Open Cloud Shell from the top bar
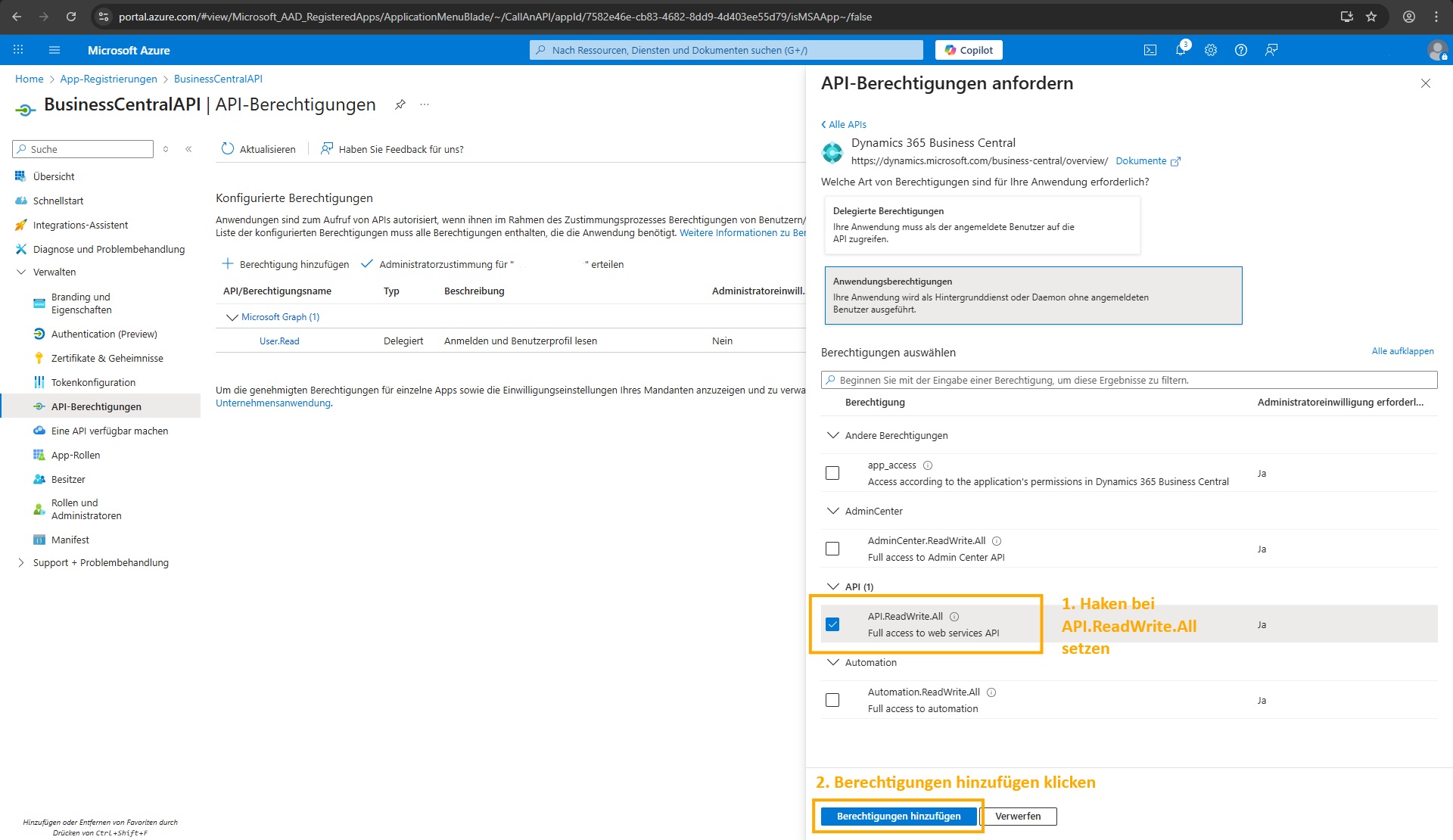The image size is (1453, 840). click(x=1150, y=50)
